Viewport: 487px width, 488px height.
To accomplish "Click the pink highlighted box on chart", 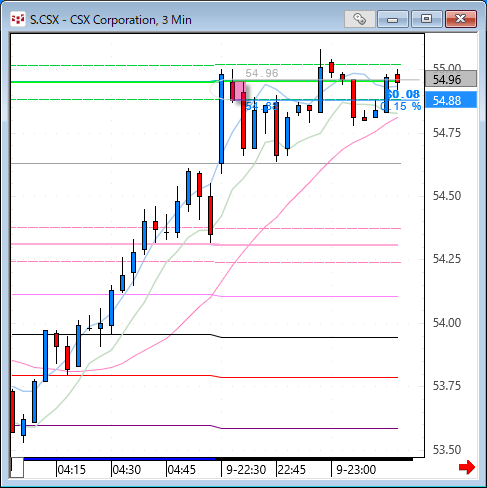I will click(x=241, y=91).
